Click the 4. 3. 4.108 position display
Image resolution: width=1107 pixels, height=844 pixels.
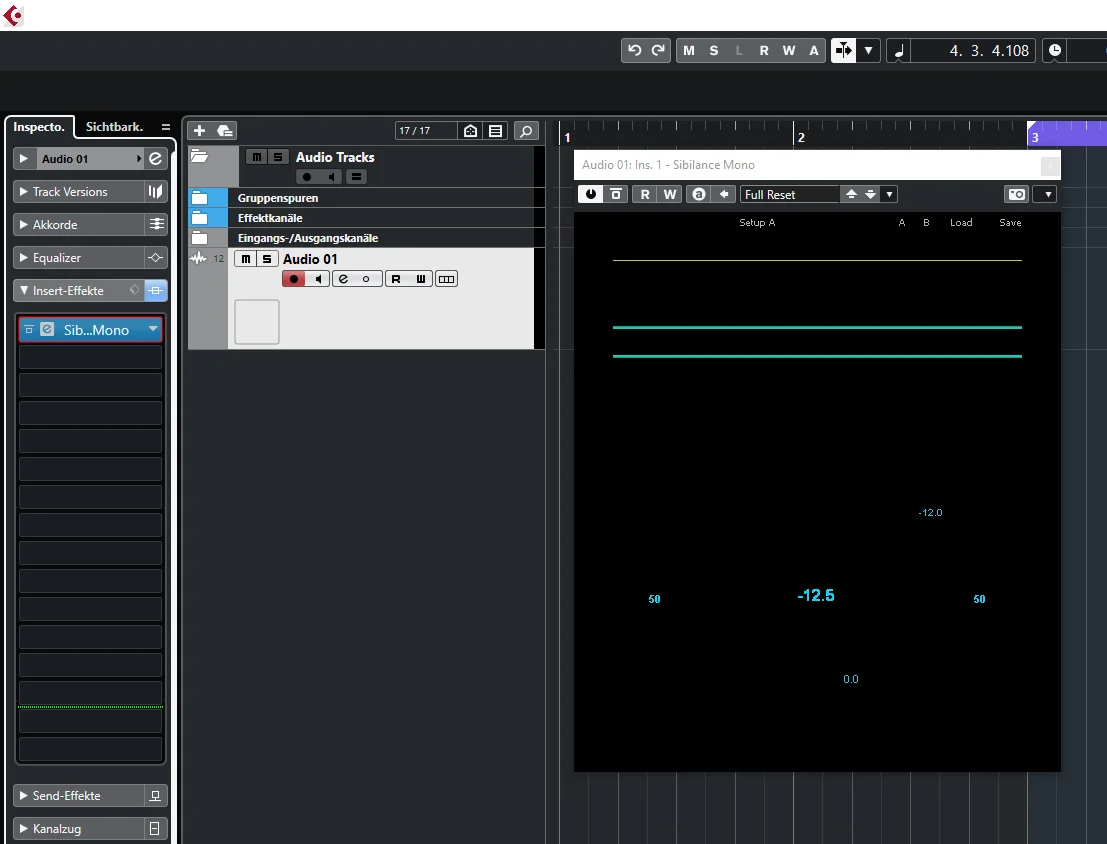974,51
